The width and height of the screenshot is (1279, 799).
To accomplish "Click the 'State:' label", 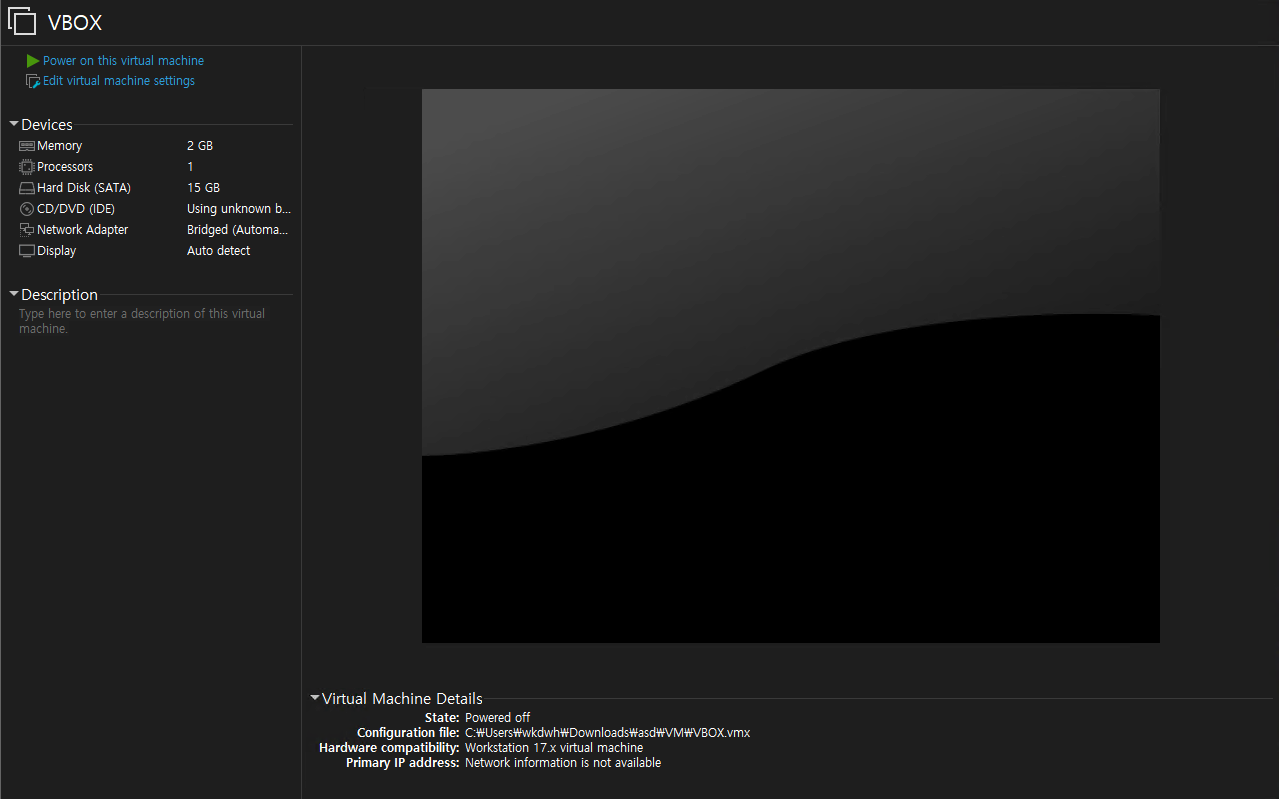I will tap(442, 718).
